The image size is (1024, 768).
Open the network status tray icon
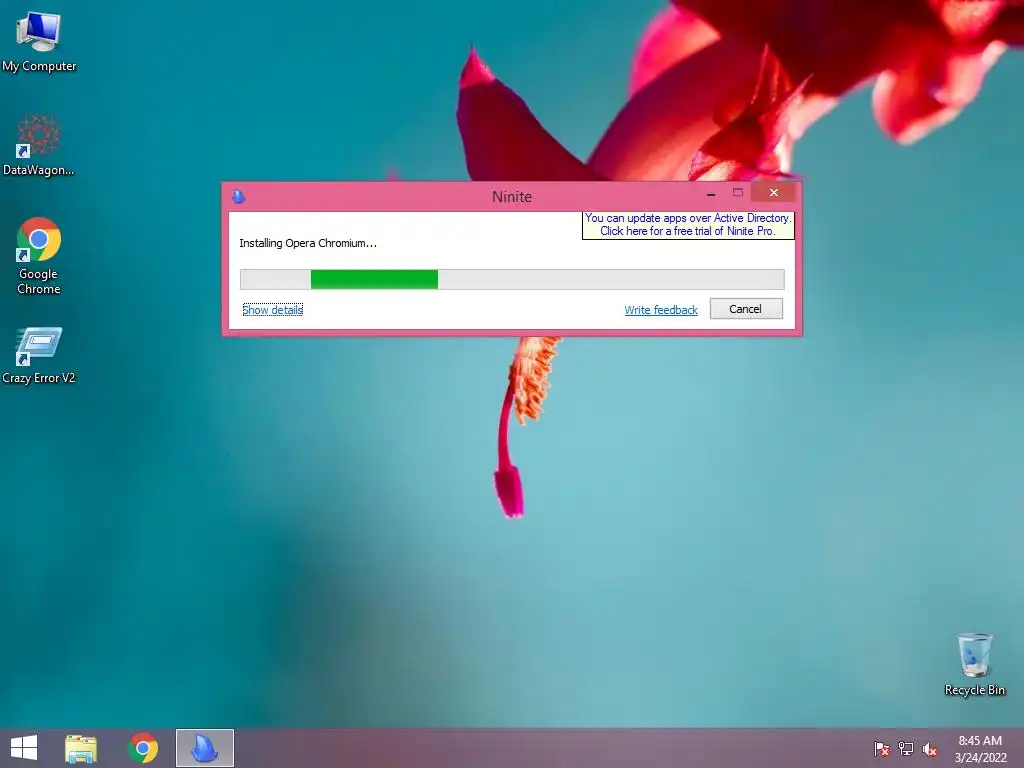[906, 749]
